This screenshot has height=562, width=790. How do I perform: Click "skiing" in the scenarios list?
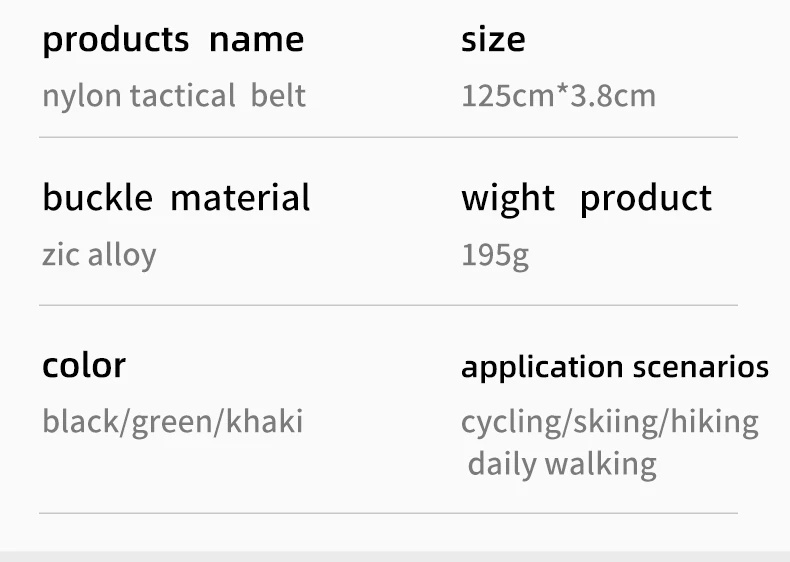point(615,422)
